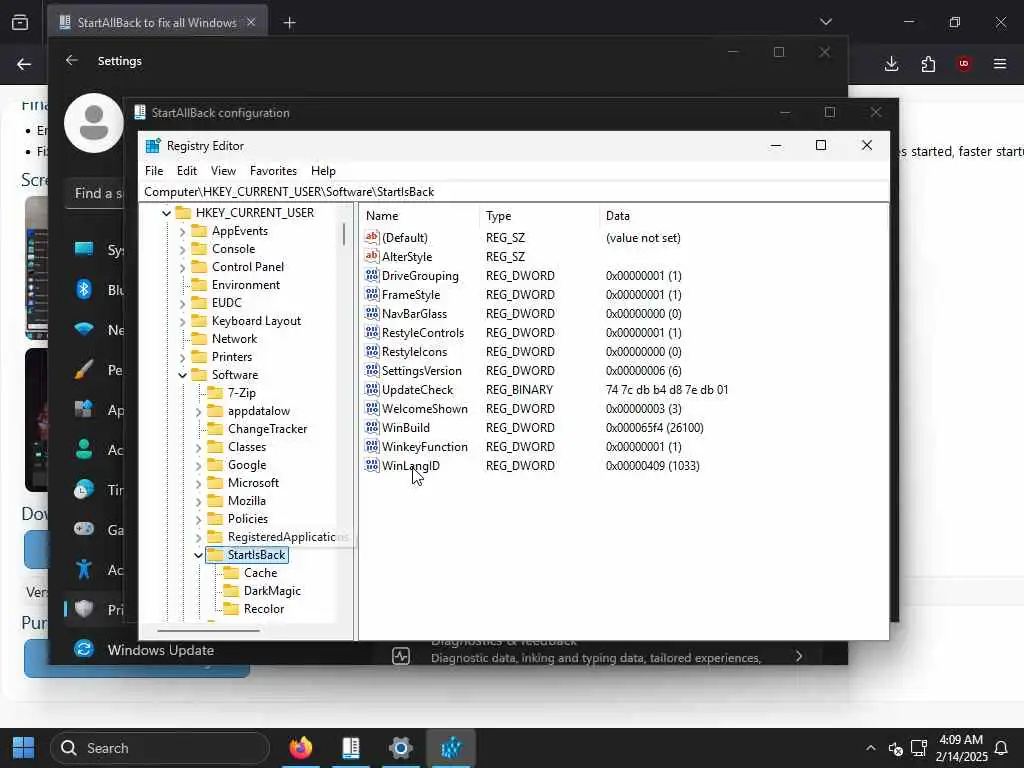Select the Mozilla key folder
The image size is (1024, 768).
point(247,501)
